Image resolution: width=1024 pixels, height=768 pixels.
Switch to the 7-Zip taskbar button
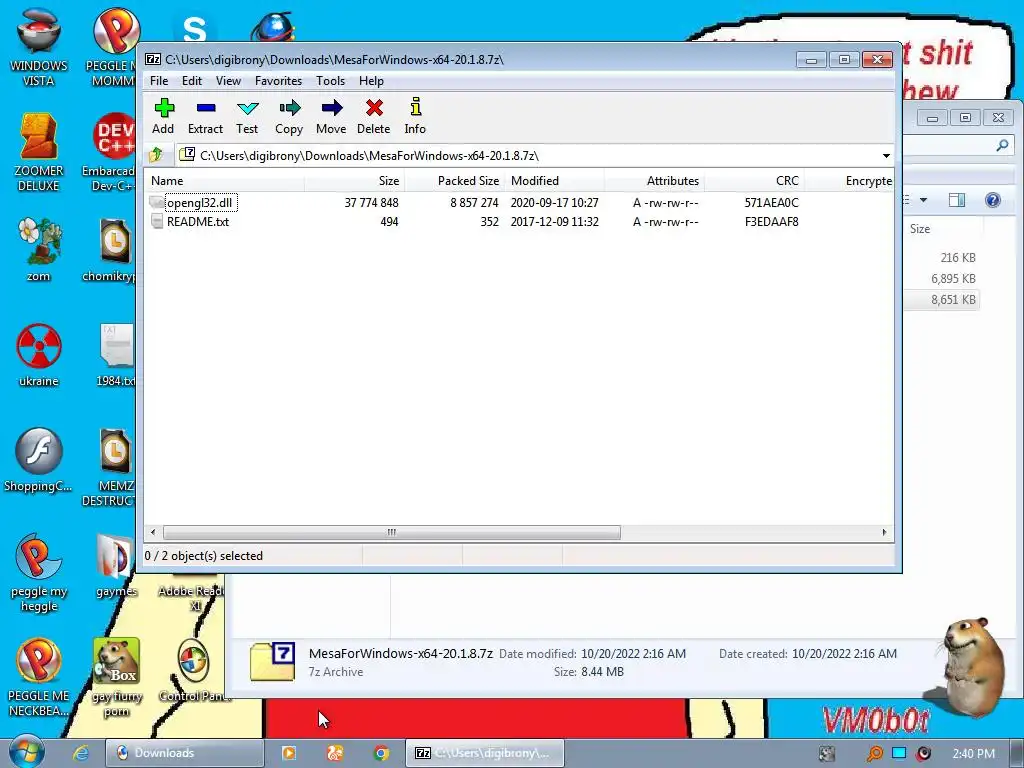click(x=485, y=753)
